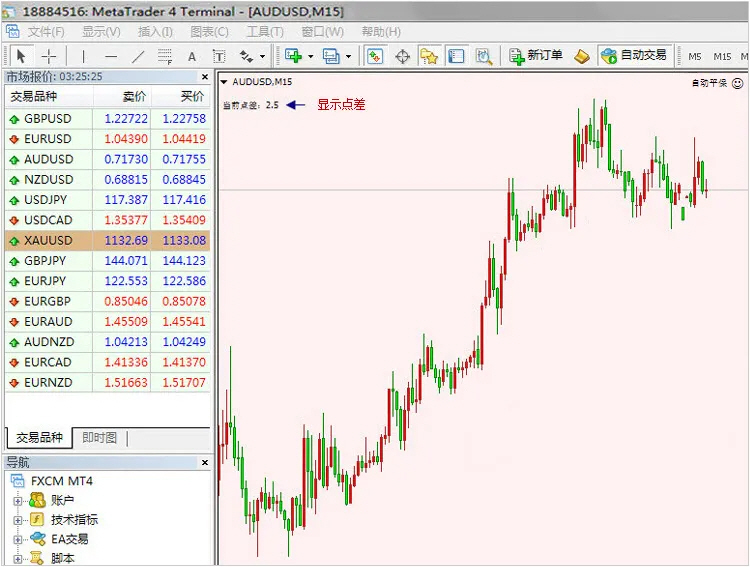Image resolution: width=750 pixels, height=567 pixels.
Task: Select the trendline drawing tool
Action: pyautogui.click(x=138, y=56)
